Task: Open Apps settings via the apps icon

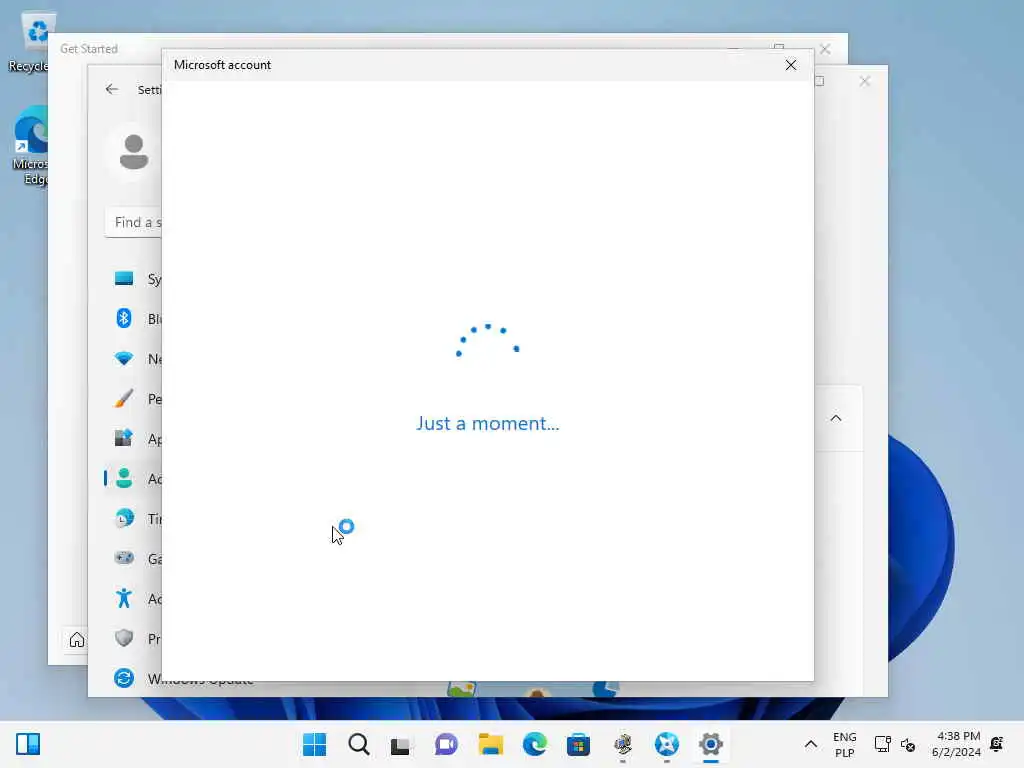Action: (x=123, y=438)
